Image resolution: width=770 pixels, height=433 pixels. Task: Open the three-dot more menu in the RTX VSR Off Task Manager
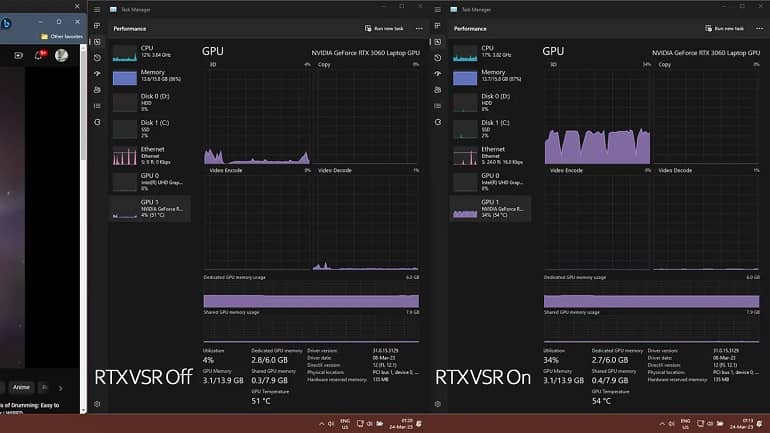pyautogui.click(x=419, y=28)
